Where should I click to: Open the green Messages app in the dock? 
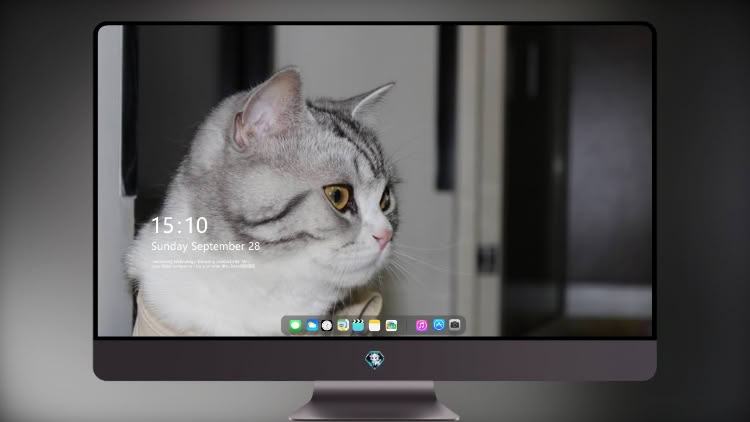pyautogui.click(x=295, y=326)
